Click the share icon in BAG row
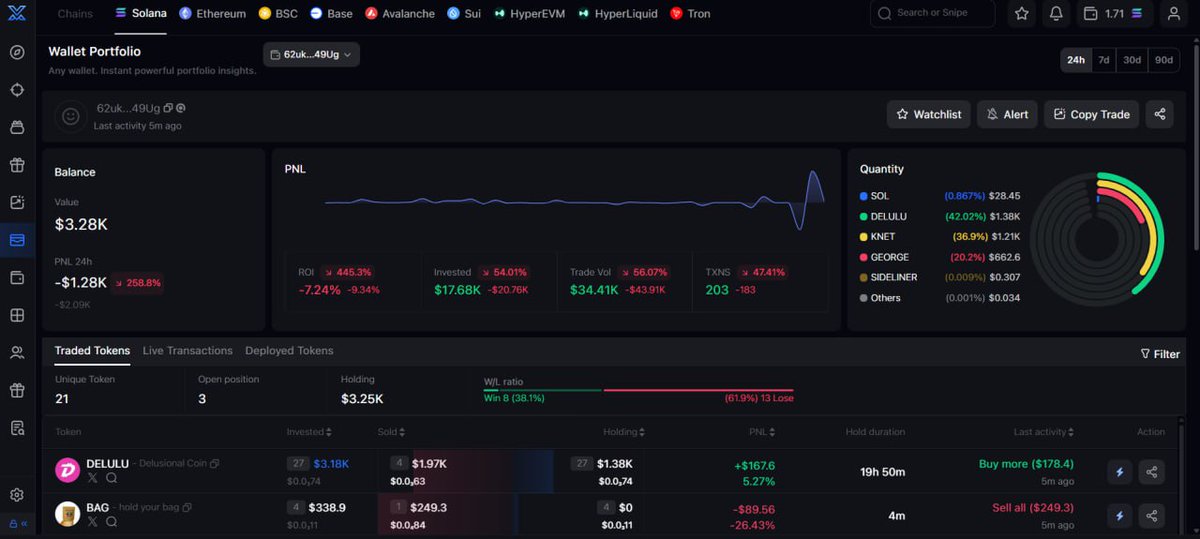The height and width of the screenshot is (539, 1200). [x=1152, y=516]
